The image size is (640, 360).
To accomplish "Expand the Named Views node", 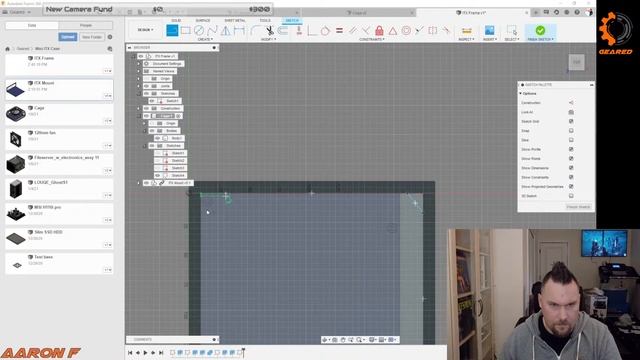I will 138,71.
